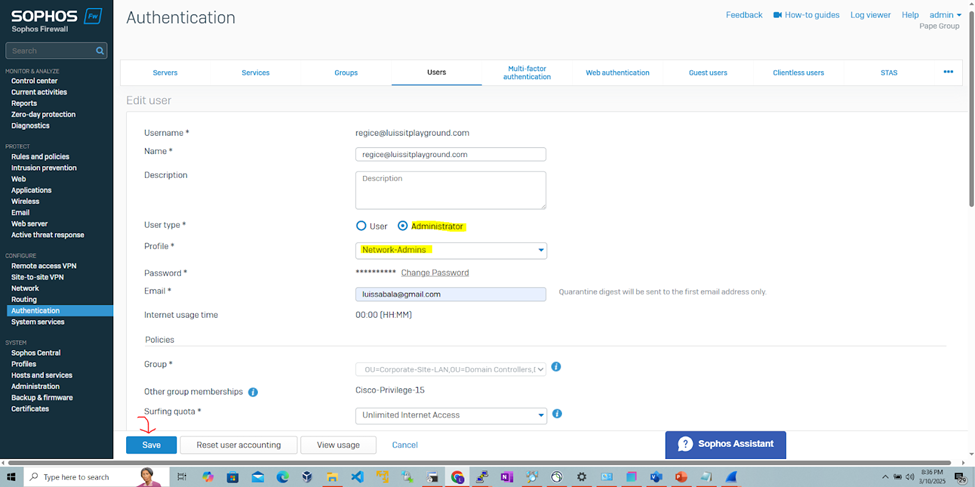Click the search magnifier icon in sidebar
The width and height of the screenshot is (975, 487).
[x=99, y=51]
